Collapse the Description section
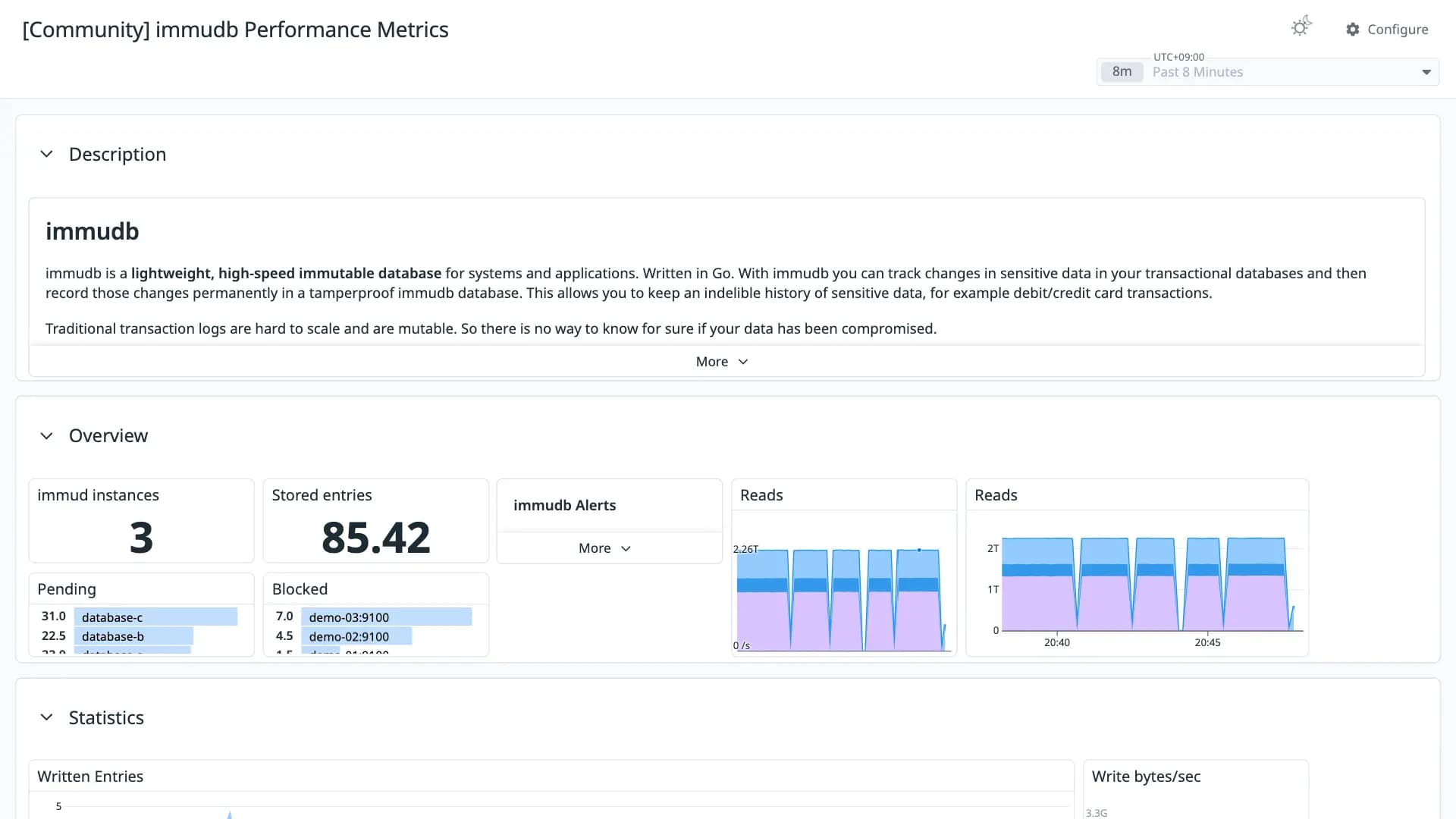1456x819 pixels. pyautogui.click(x=46, y=154)
